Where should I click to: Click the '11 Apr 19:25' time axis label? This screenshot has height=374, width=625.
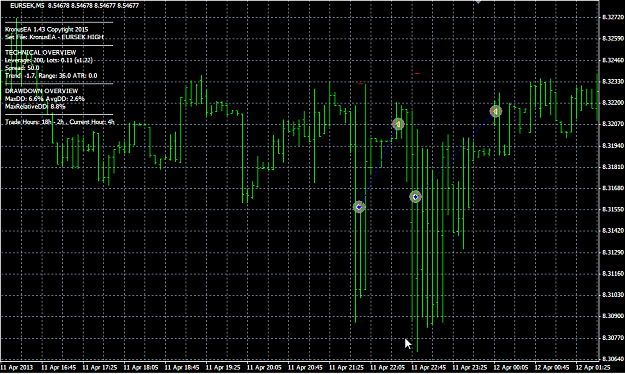click(x=223, y=368)
